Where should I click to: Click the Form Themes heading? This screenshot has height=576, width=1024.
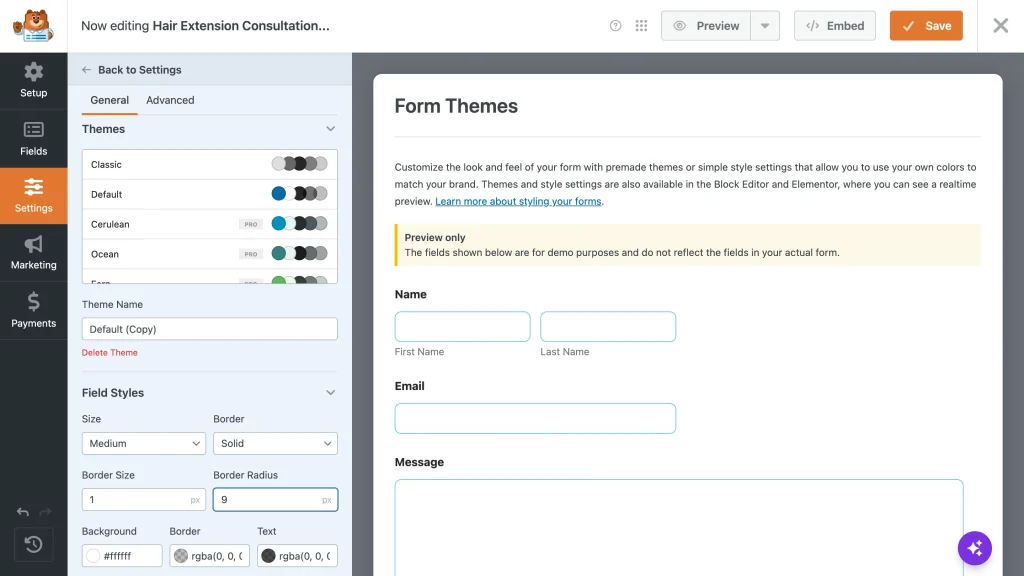tap(456, 106)
